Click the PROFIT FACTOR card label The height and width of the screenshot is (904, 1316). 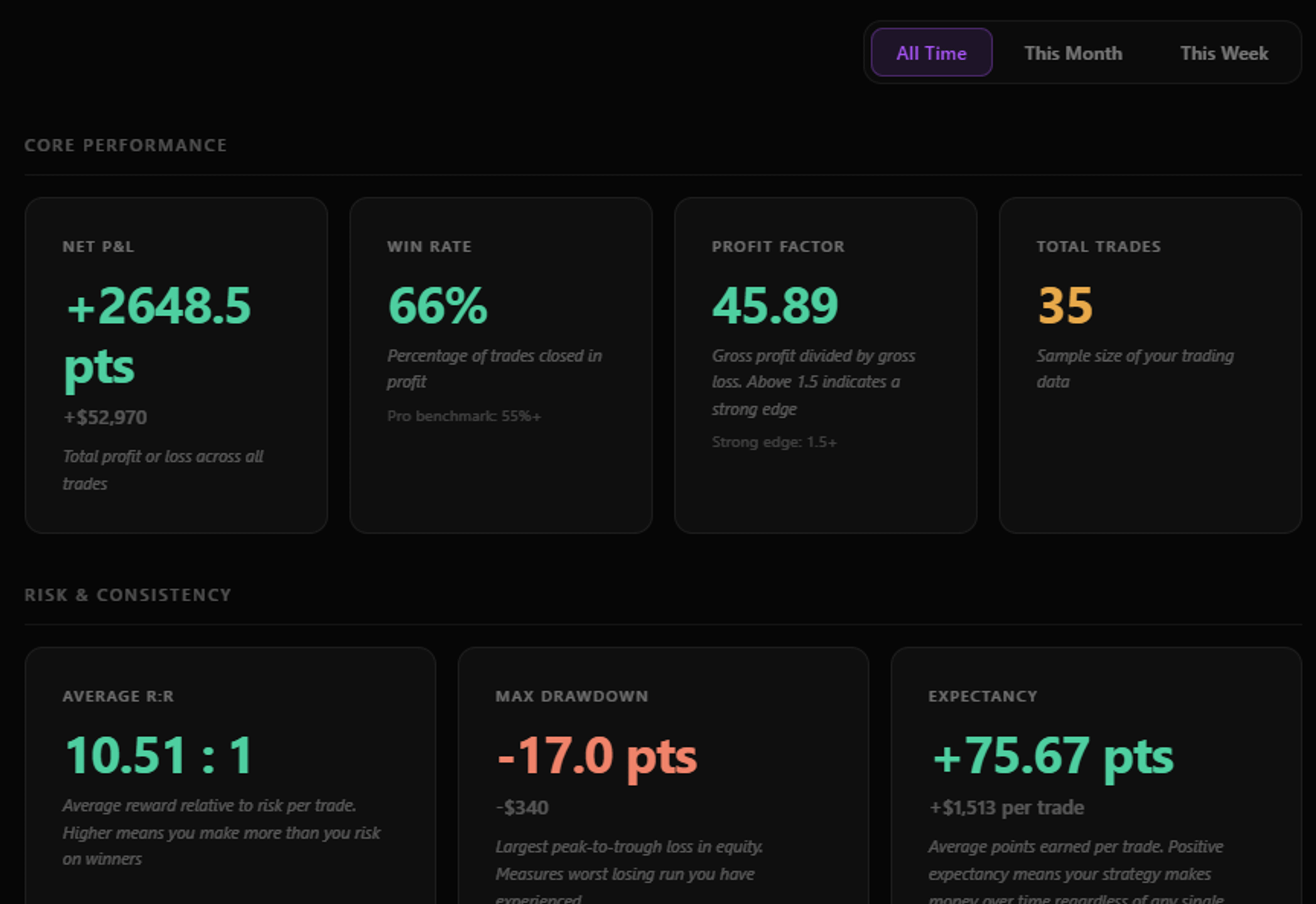click(x=778, y=247)
